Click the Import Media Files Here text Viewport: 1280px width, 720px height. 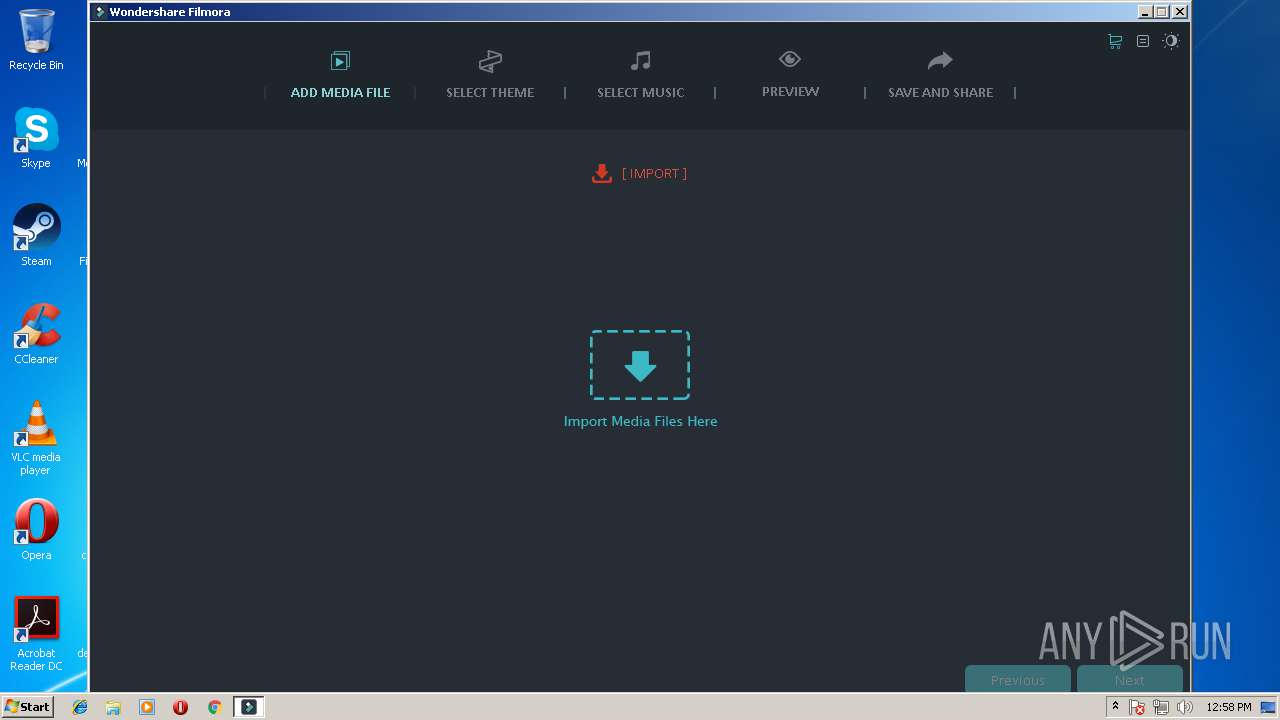click(640, 421)
